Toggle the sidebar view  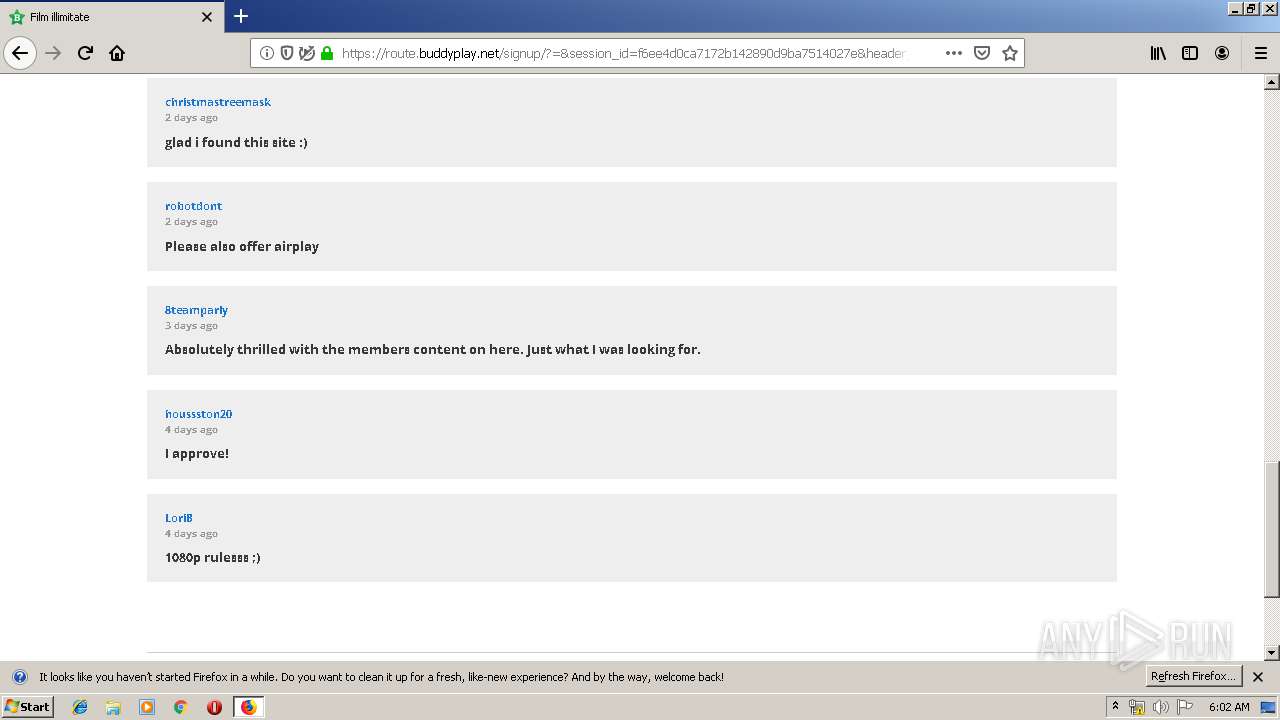coord(1190,53)
